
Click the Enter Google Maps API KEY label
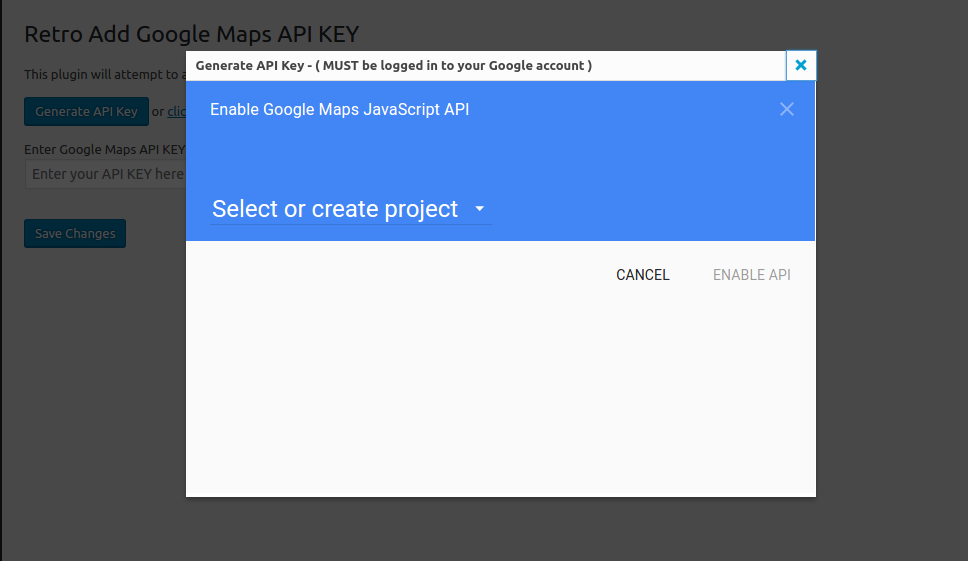[105, 149]
